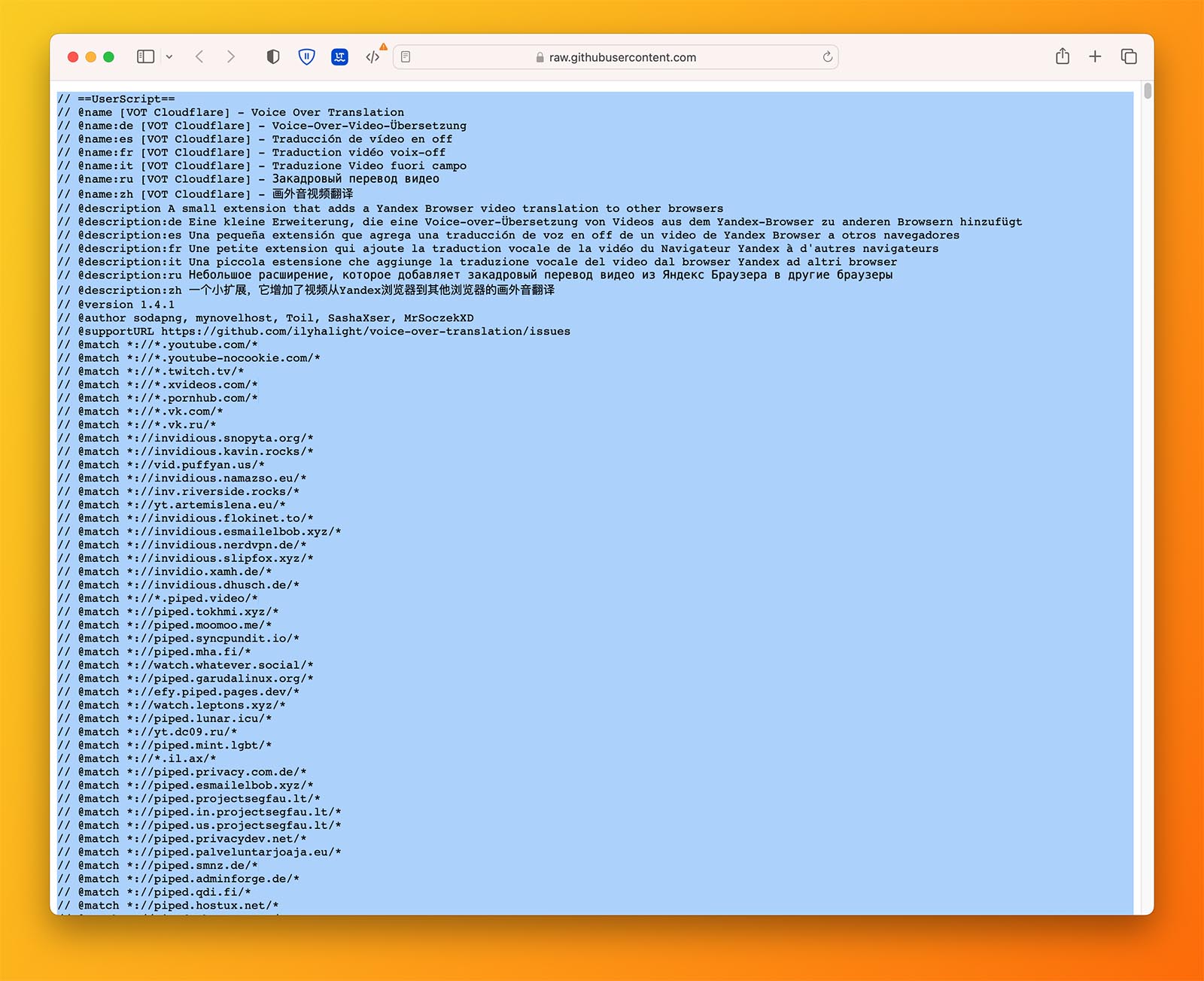Click the invidious.namazso.eu match line
This screenshot has width=1204, height=981.
[182, 478]
